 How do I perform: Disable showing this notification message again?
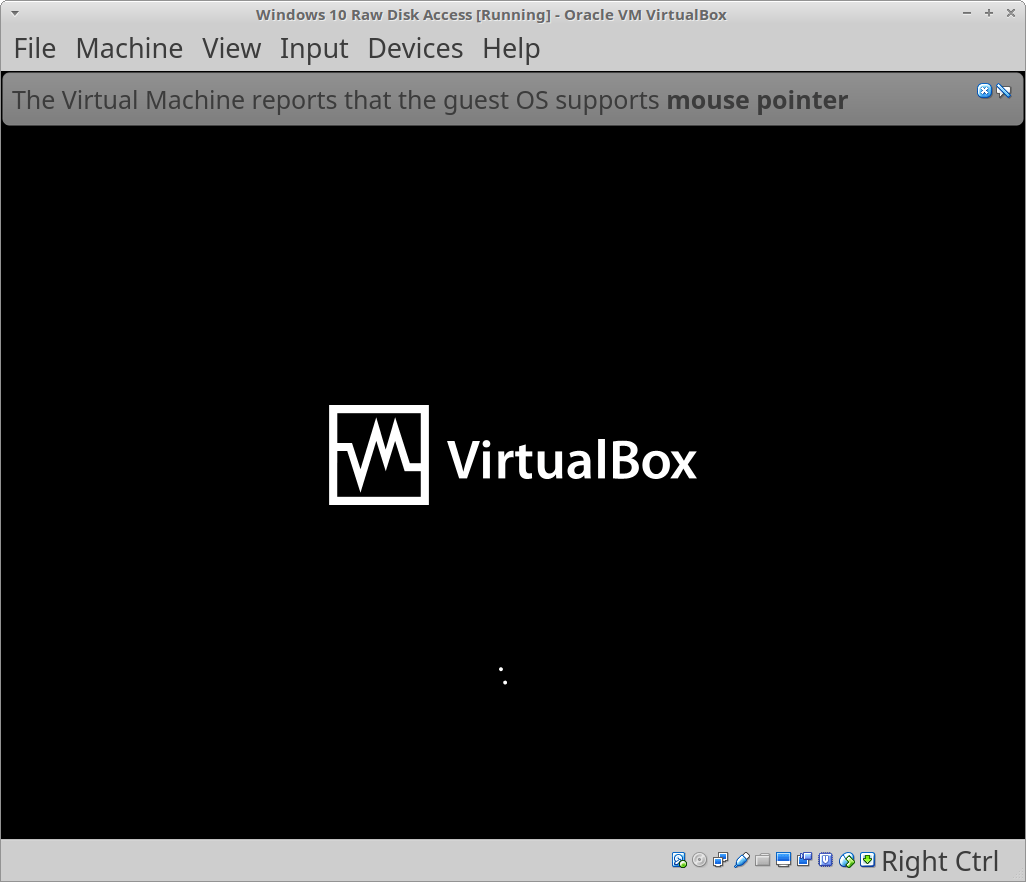click(x=1004, y=90)
